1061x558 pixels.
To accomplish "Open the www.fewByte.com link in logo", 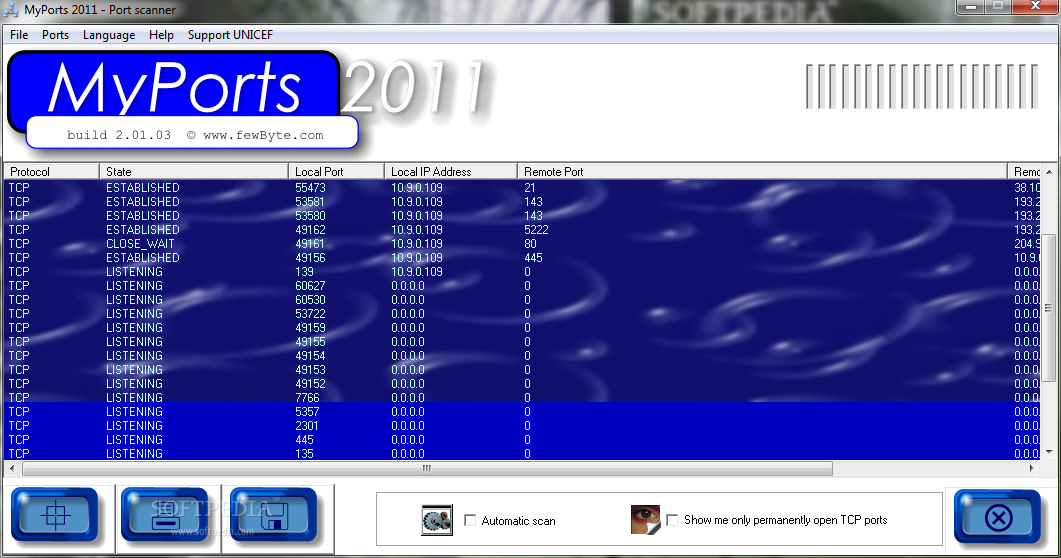I will (263, 135).
